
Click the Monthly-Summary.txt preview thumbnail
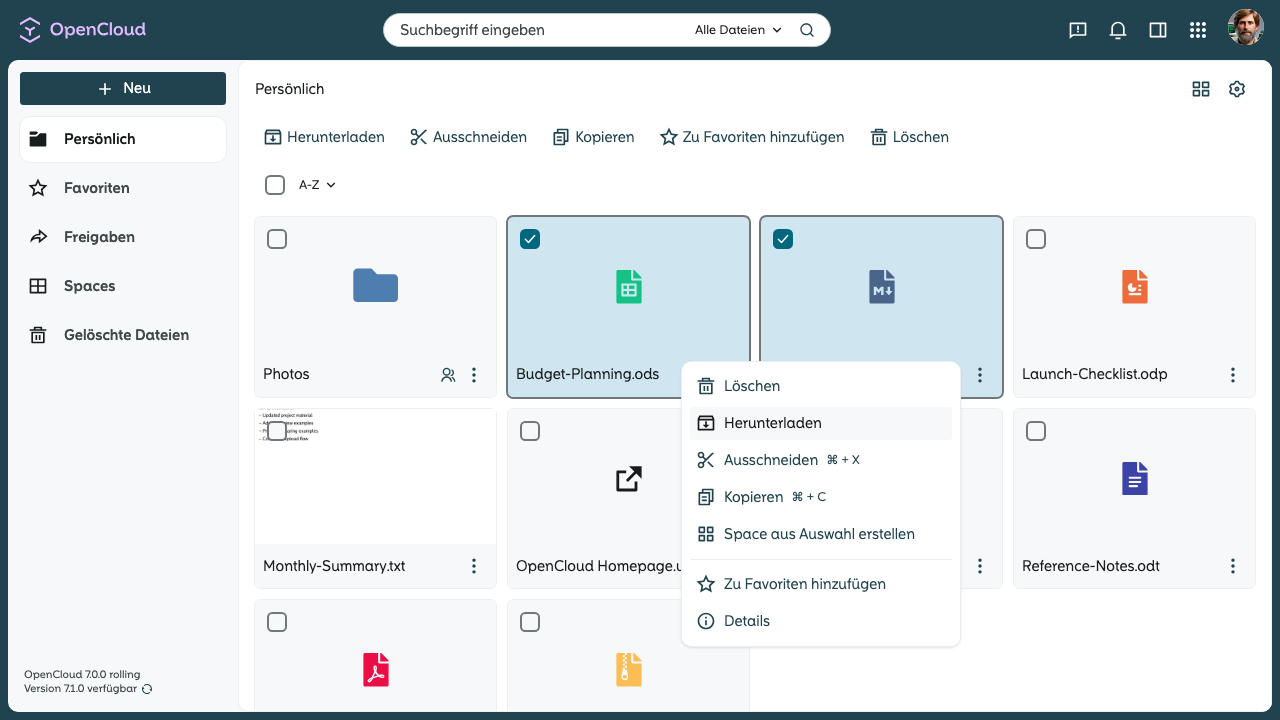[375, 476]
